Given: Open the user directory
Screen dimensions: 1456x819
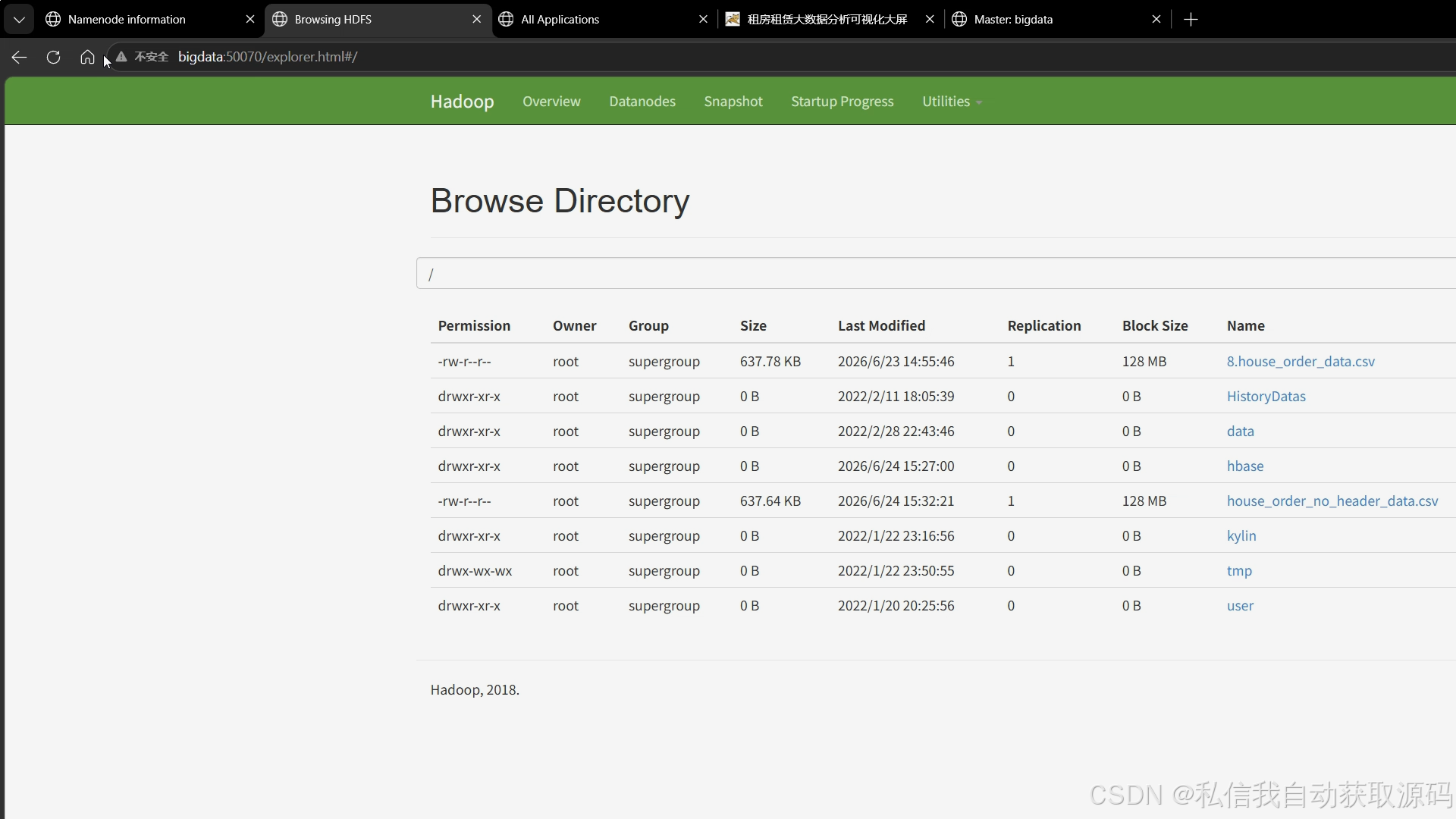Looking at the screenshot, I should point(1240,606).
